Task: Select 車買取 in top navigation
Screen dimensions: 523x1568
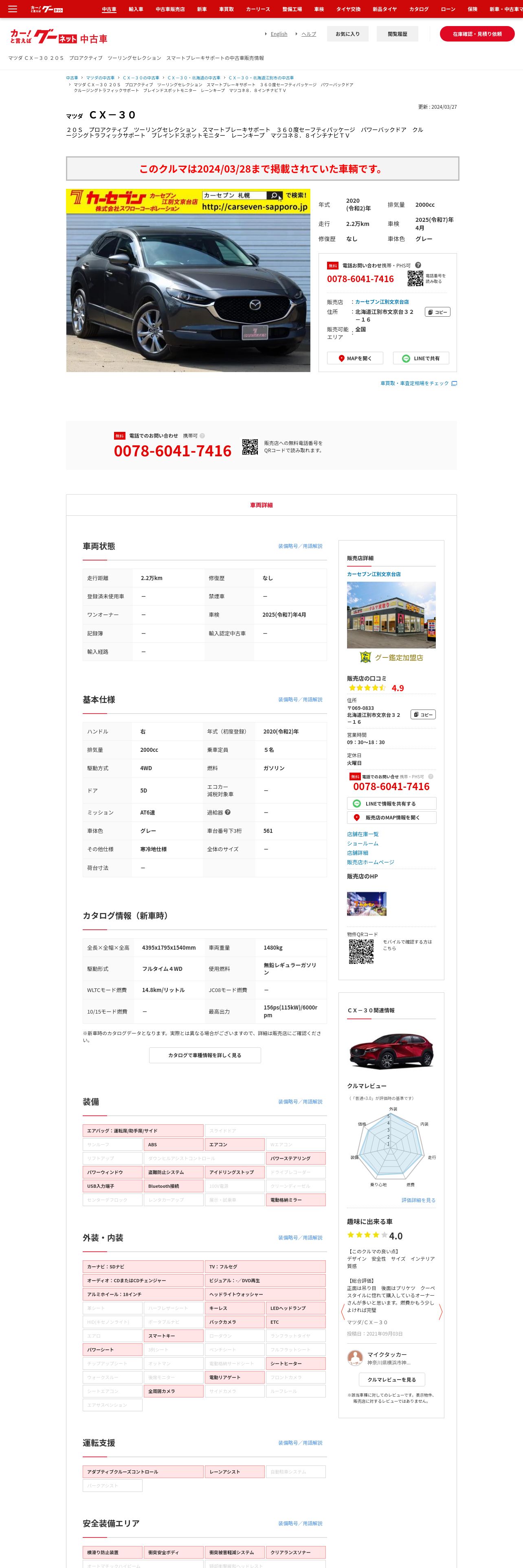Action: point(226,9)
